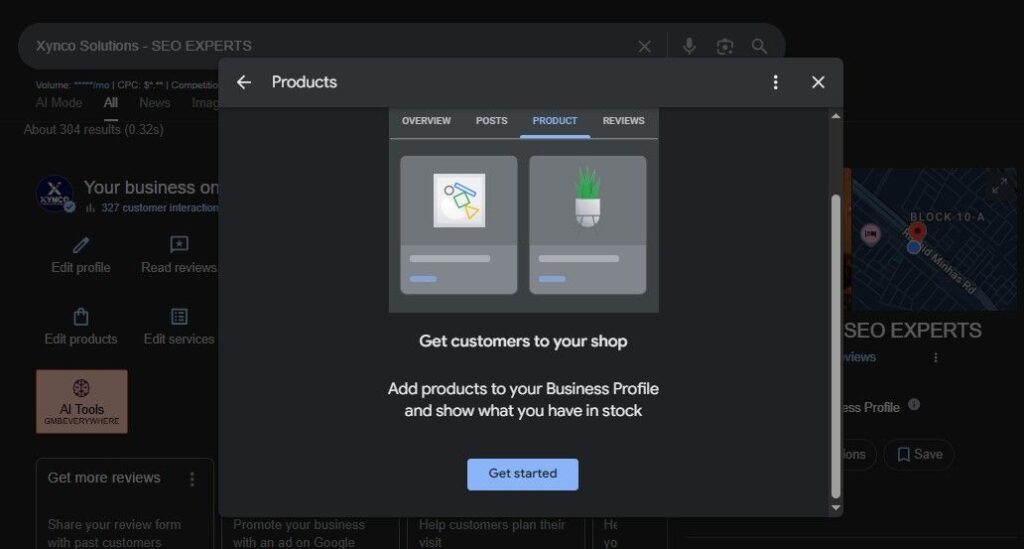Screen dimensions: 1024x549
Task: Open the AI Tools GMBEverywhere button
Action: click(x=82, y=401)
